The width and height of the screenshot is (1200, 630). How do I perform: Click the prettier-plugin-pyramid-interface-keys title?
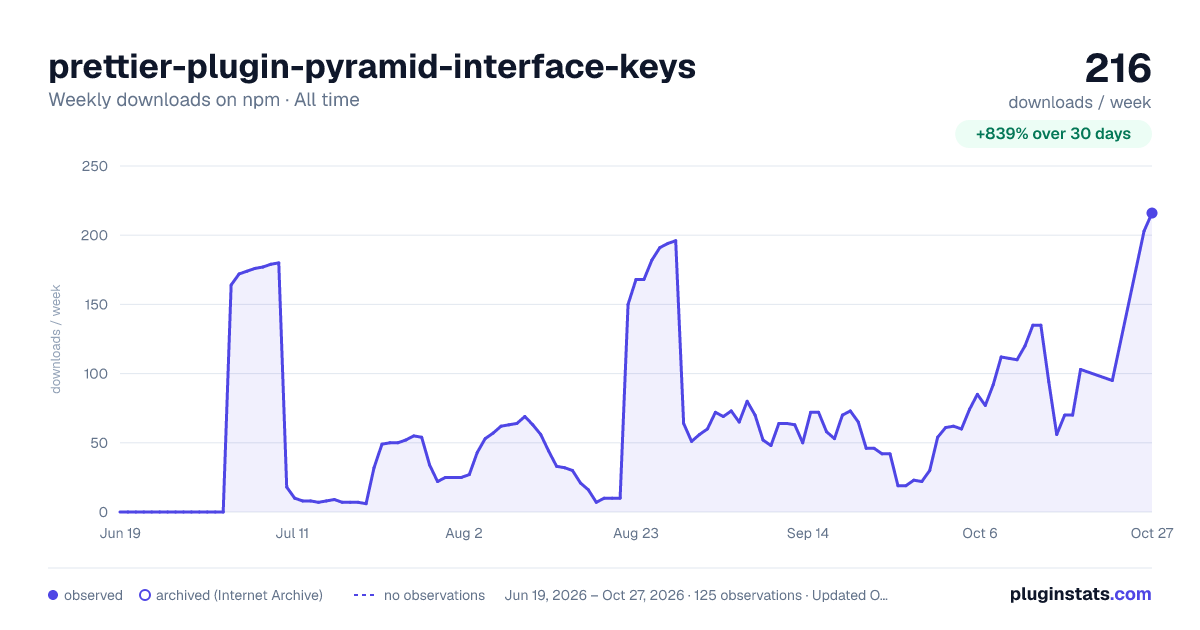click(x=372, y=67)
